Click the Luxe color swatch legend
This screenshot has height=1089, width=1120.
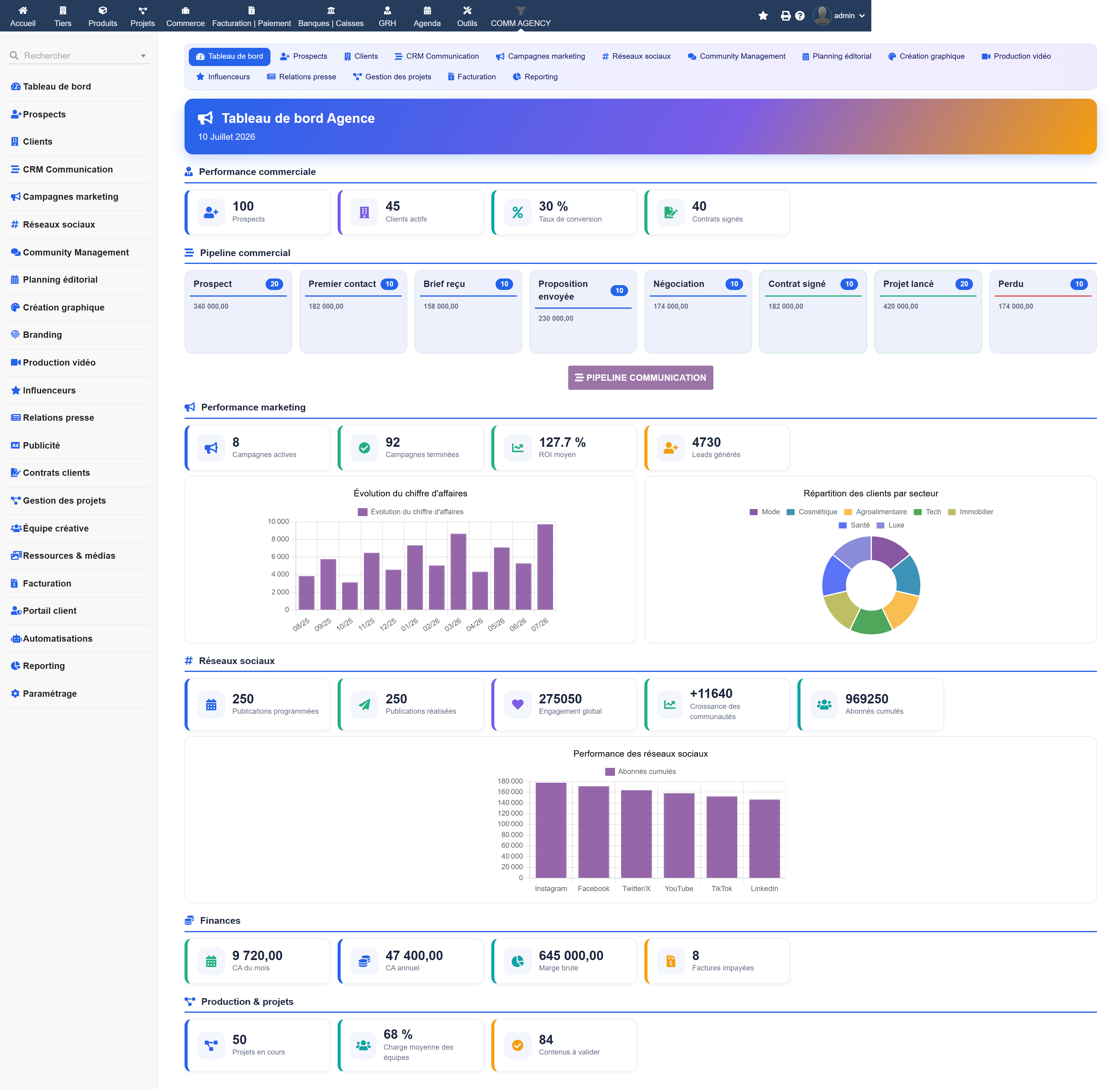click(x=880, y=525)
